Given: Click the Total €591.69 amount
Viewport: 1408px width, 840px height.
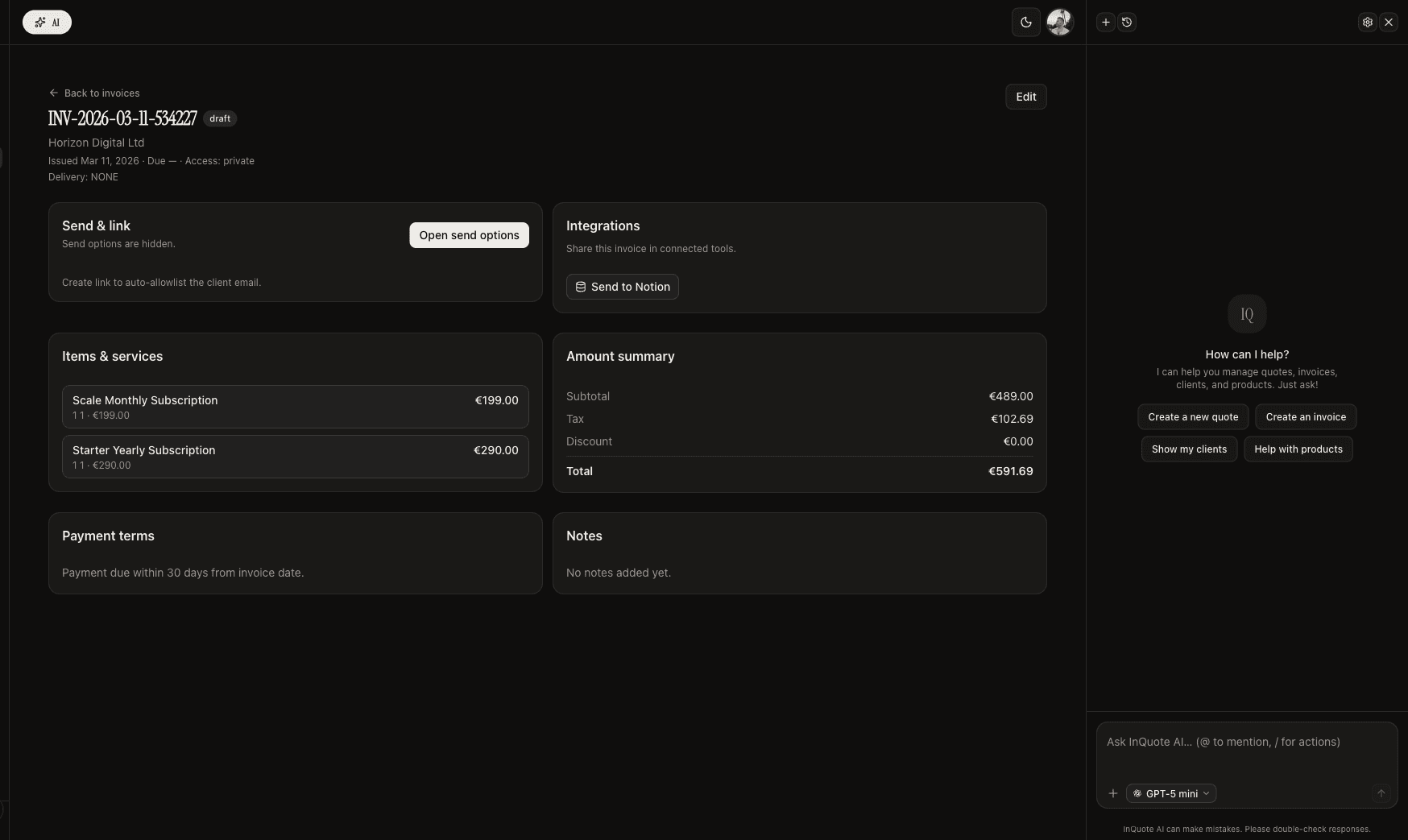Looking at the screenshot, I should click(x=1010, y=471).
